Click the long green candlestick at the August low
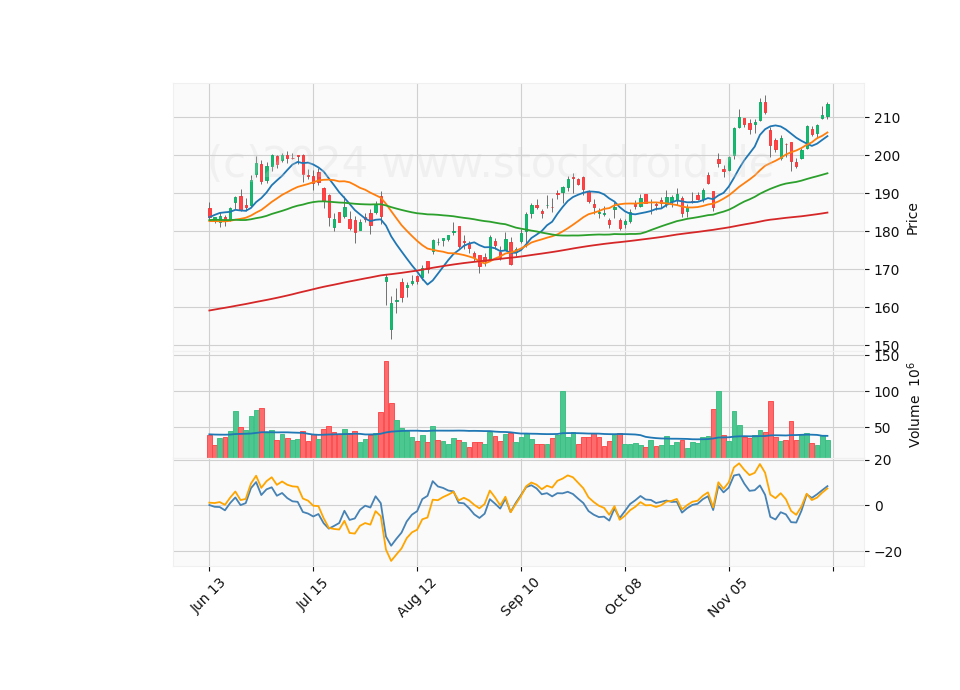The width and height of the screenshot is (960, 690). 391,317
